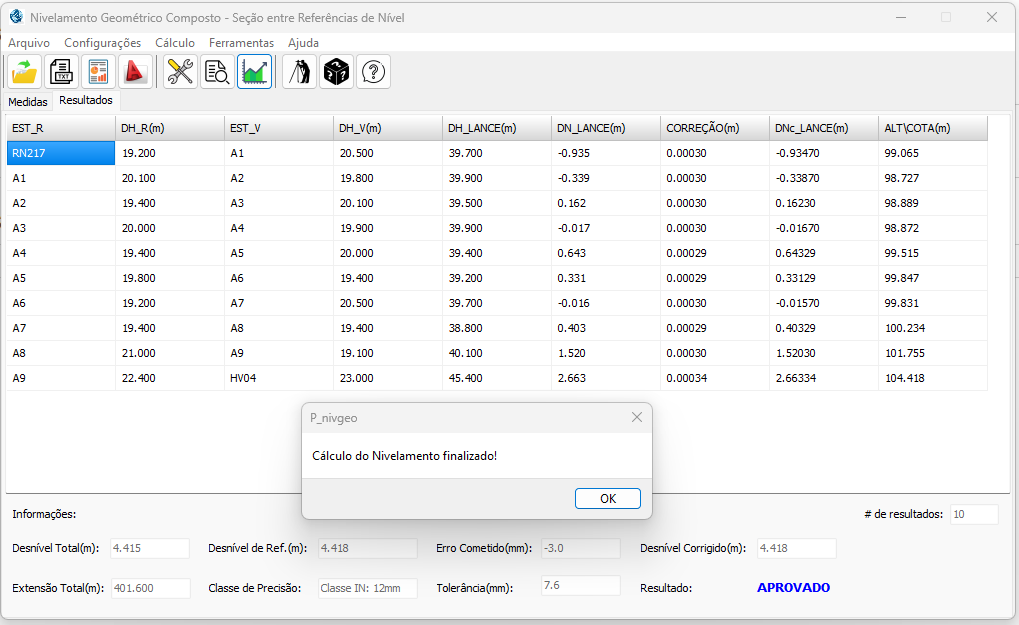Click the DN_LANCE value 0.643
The image size is (1019, 625).
pos(606,253)
